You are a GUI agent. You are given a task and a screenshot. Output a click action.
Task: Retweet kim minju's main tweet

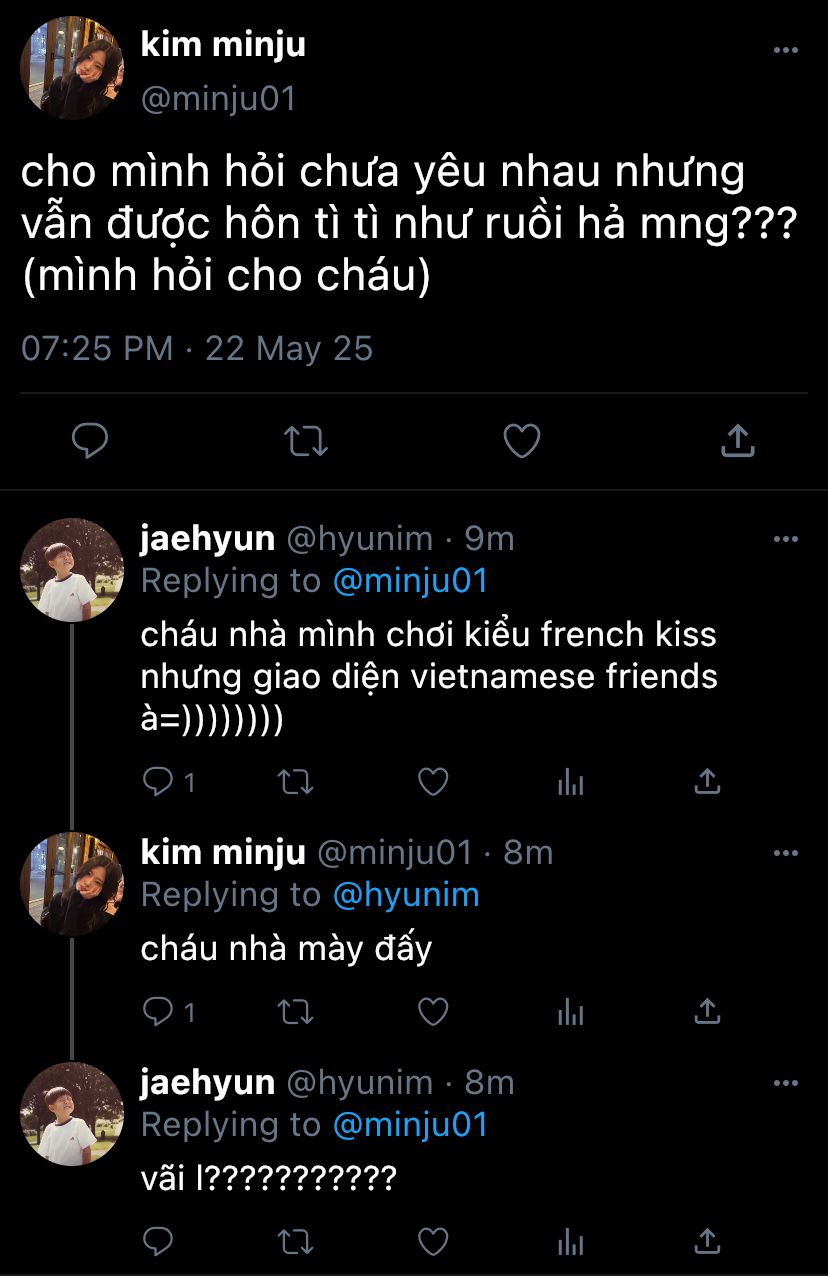[x=306, y=440]
